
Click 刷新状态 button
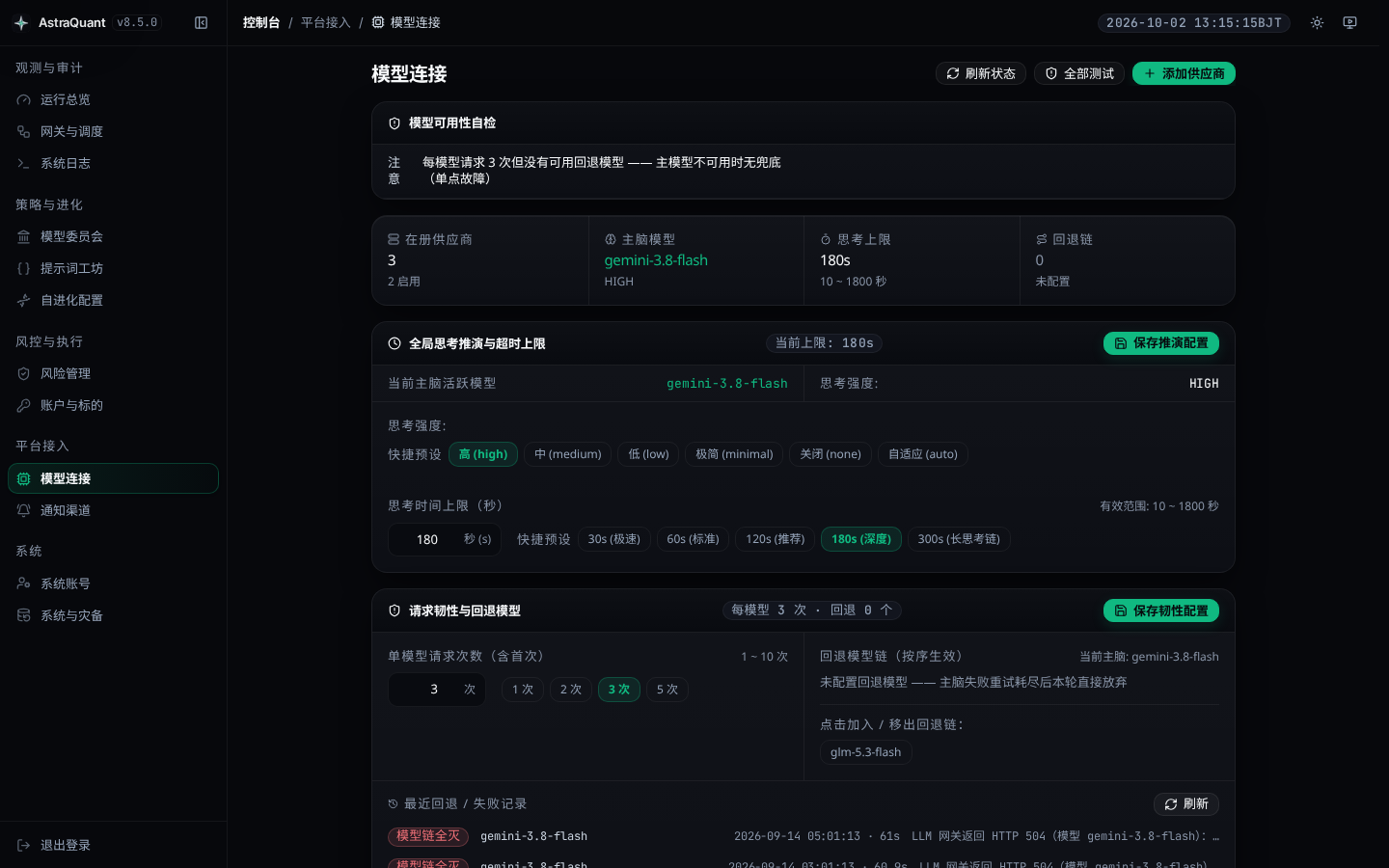click(x=981, y=73)
